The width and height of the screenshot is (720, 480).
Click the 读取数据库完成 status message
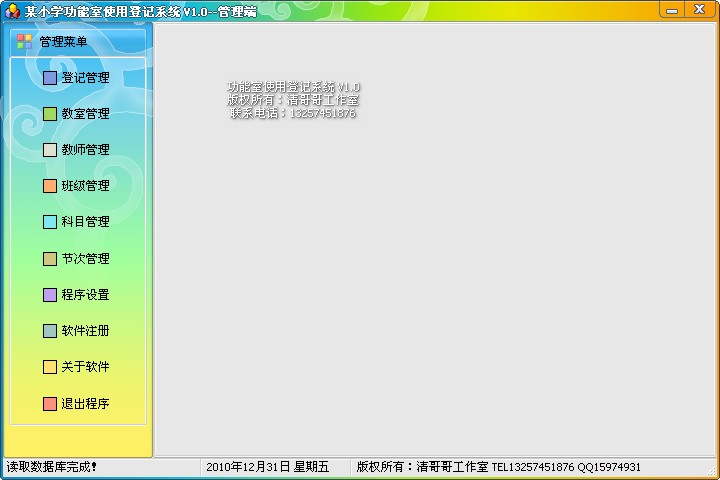point(52,467)
